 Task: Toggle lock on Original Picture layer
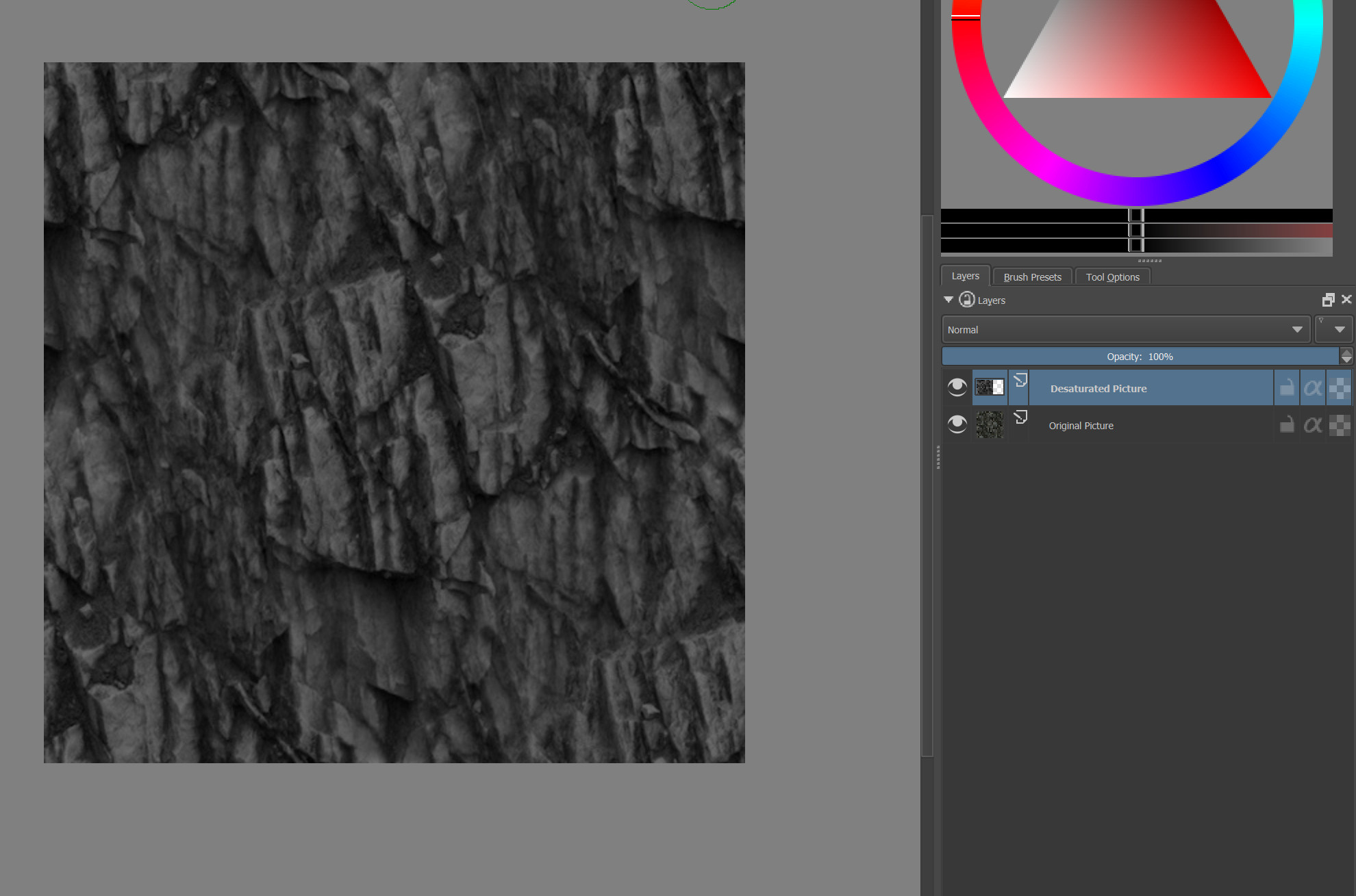point(1287,425)
